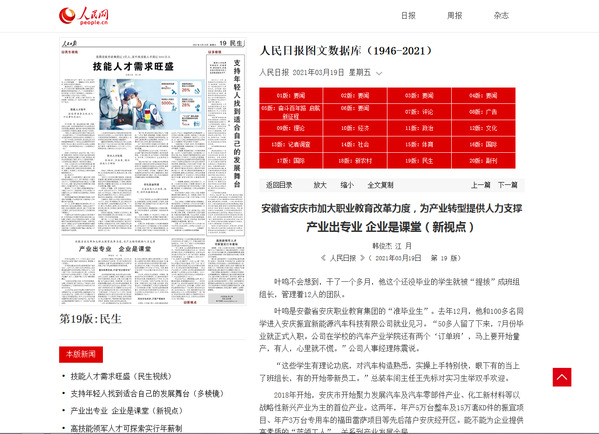Click the People.cn logo
599x434 pixels.
click(x=84, y=16)
